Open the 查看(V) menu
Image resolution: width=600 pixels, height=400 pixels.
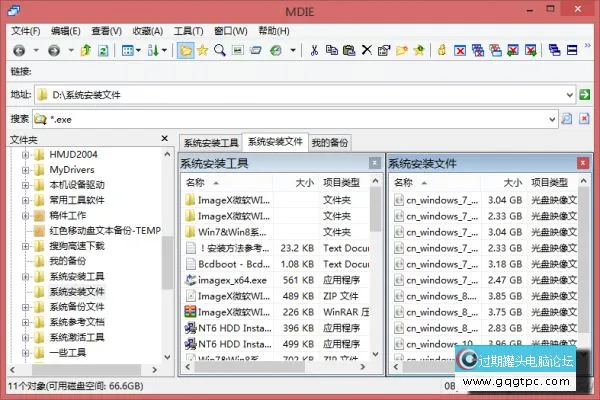click(x=106, y=31)
